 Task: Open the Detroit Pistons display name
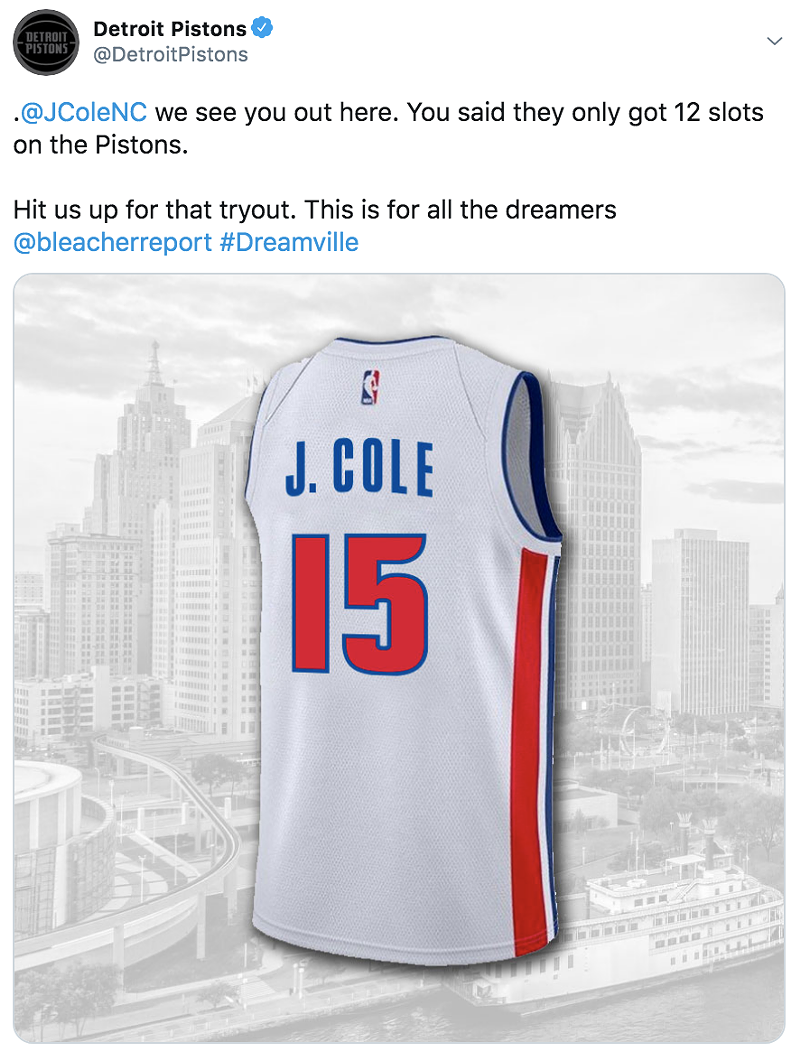coord(170,29)
